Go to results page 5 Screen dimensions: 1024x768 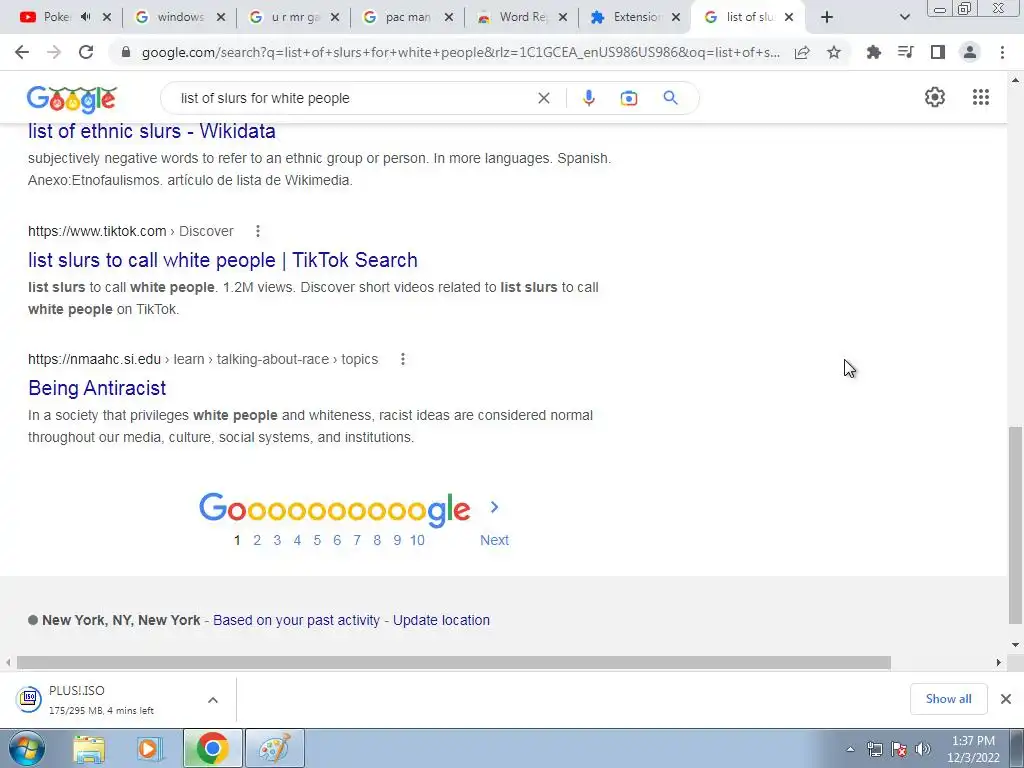317,540
